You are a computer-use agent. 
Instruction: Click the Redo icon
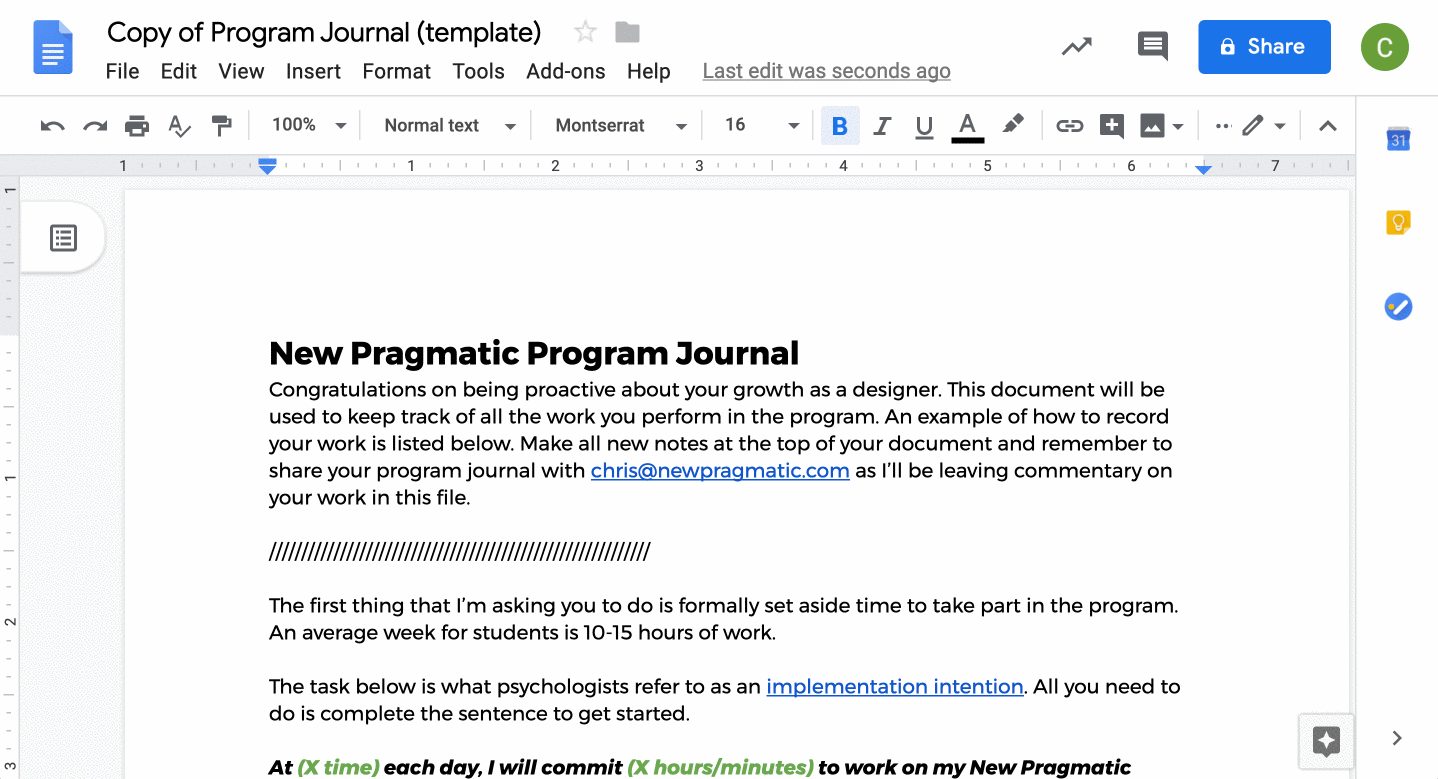click(x=95, y=126)
